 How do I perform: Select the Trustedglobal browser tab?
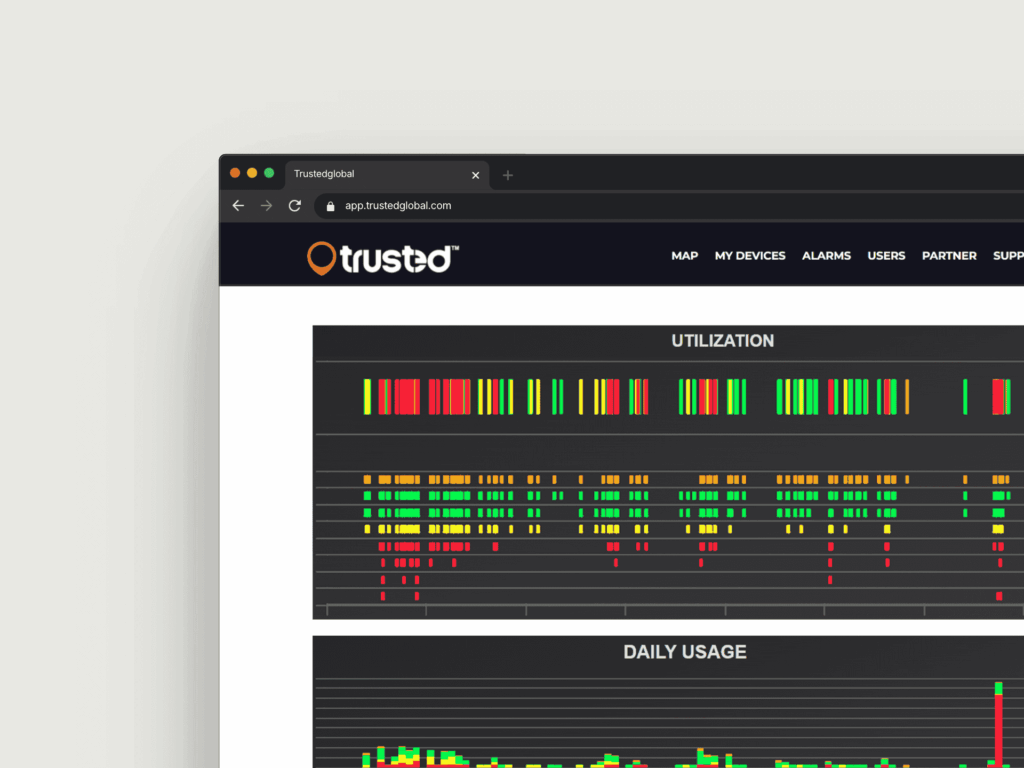pyautogui.click(x=370, y=174)
